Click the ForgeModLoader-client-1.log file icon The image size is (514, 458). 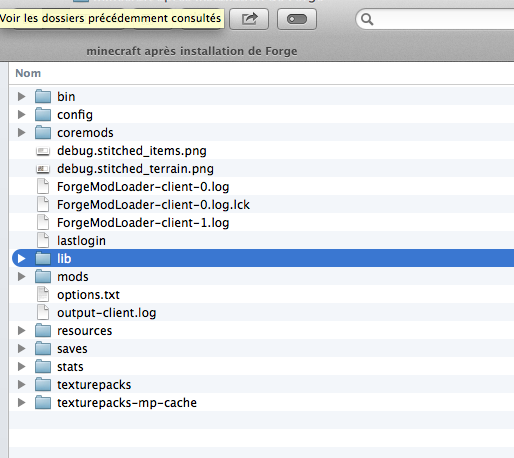43,222
